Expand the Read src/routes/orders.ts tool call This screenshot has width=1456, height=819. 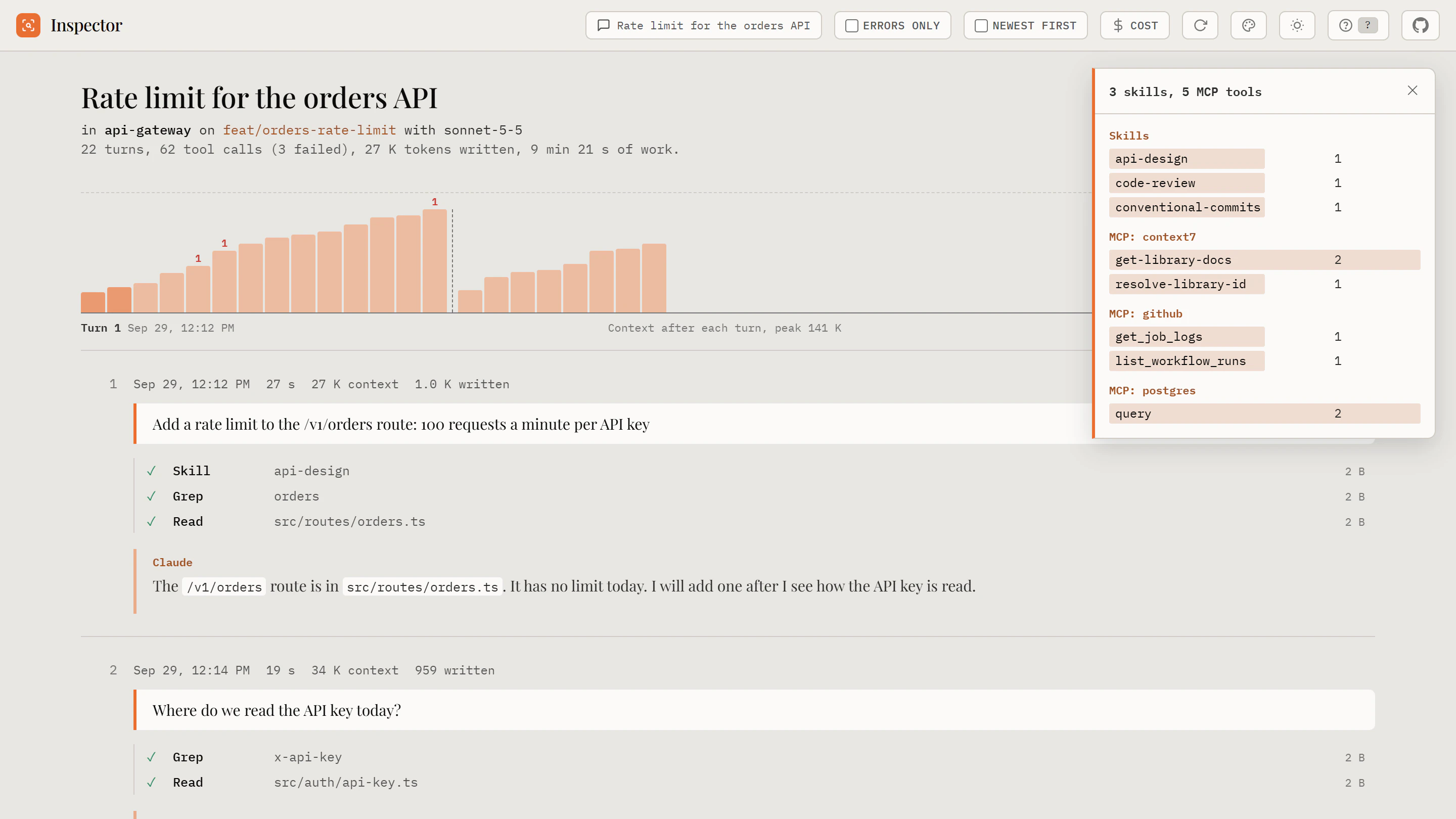pos(755,522)
